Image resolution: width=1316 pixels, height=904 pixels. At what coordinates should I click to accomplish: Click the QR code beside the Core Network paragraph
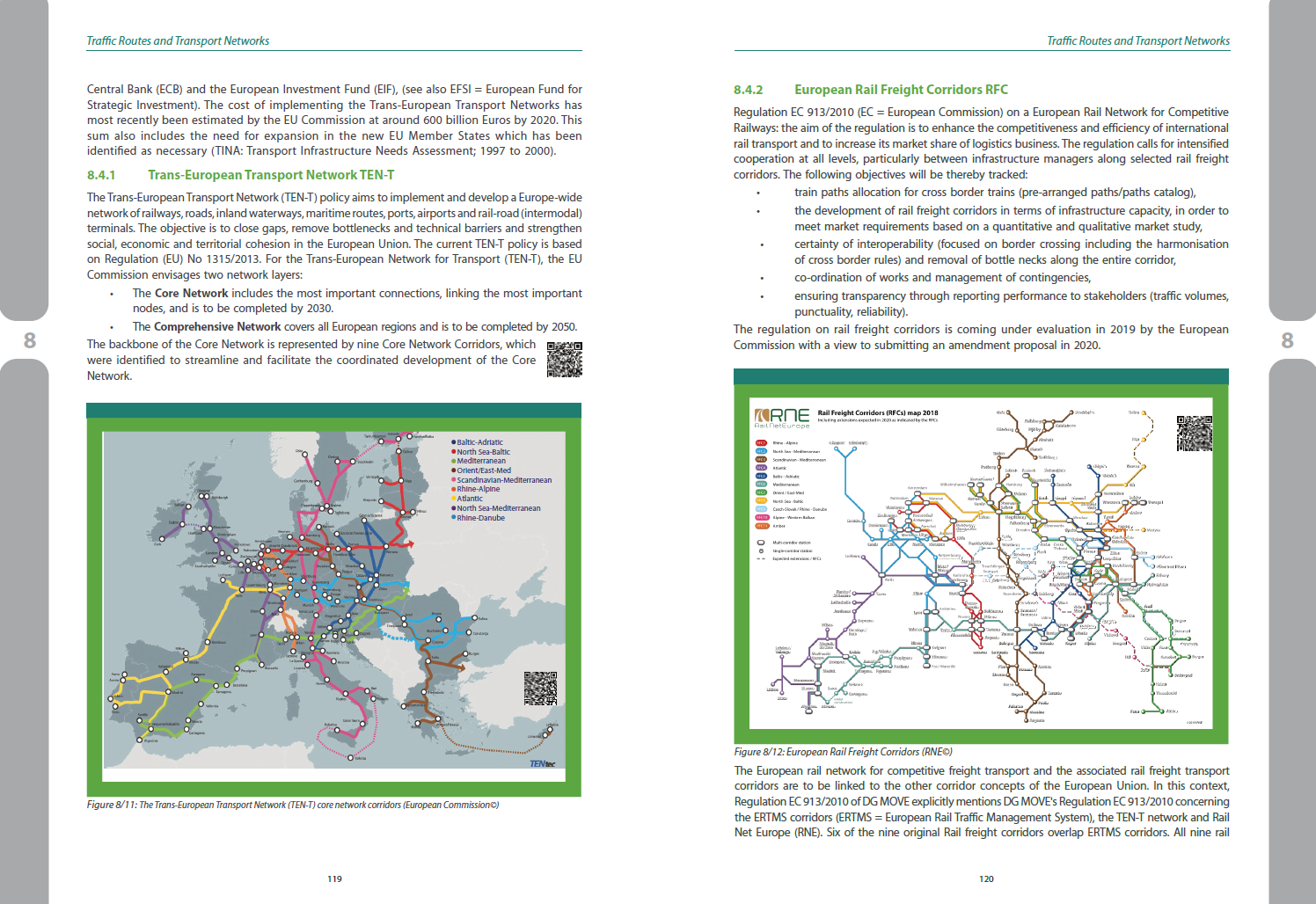pos(564,360)
